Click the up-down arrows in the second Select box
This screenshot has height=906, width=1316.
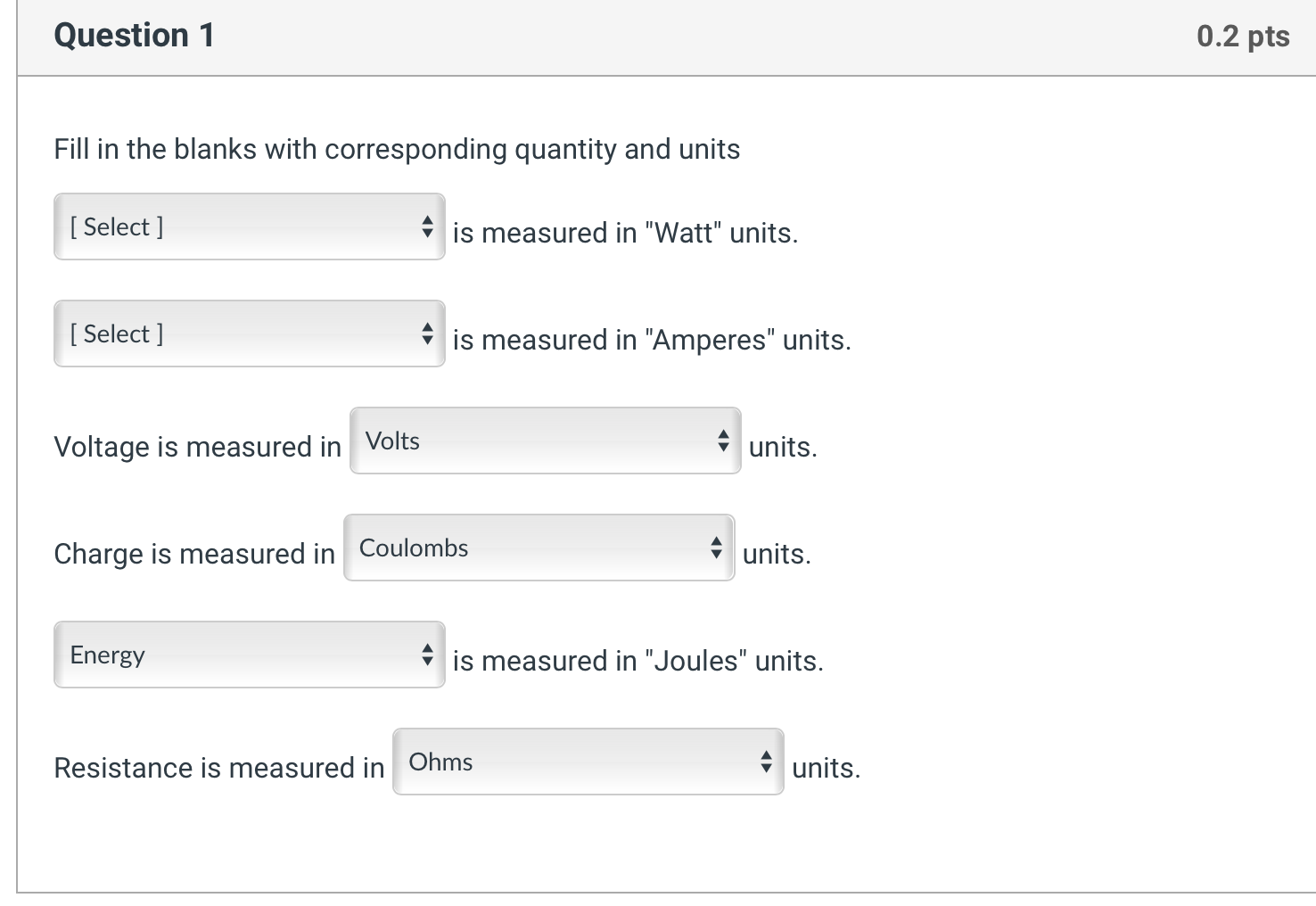tap(428, 334)
